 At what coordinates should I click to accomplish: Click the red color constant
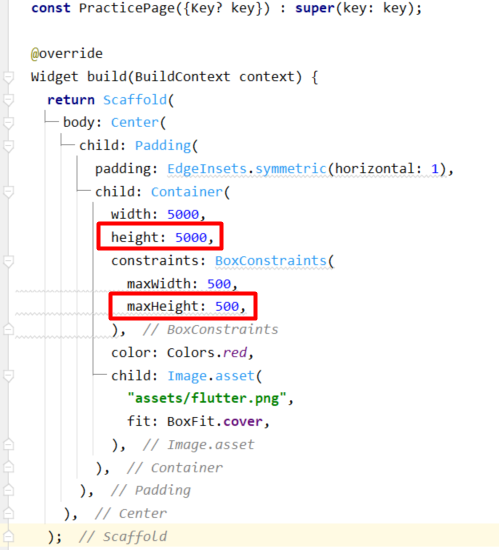point(235,353)
